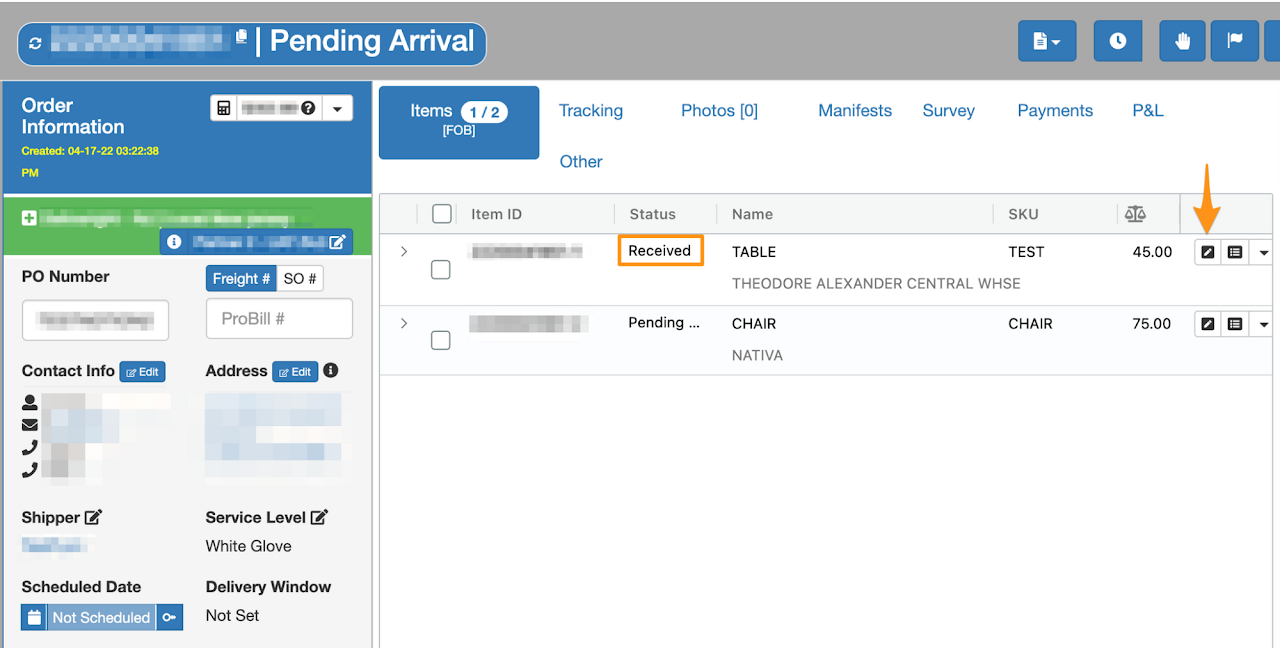Switch to the Payments tab
The image size is (1280, 648).
[1055, 111]
